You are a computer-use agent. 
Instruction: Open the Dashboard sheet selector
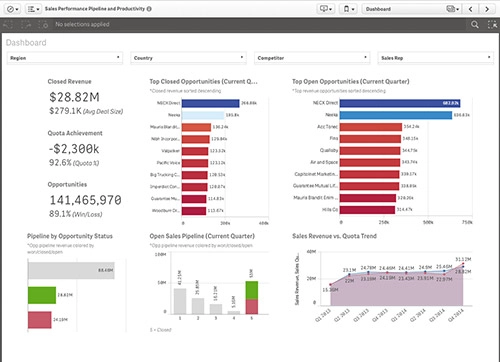(411, 9)
